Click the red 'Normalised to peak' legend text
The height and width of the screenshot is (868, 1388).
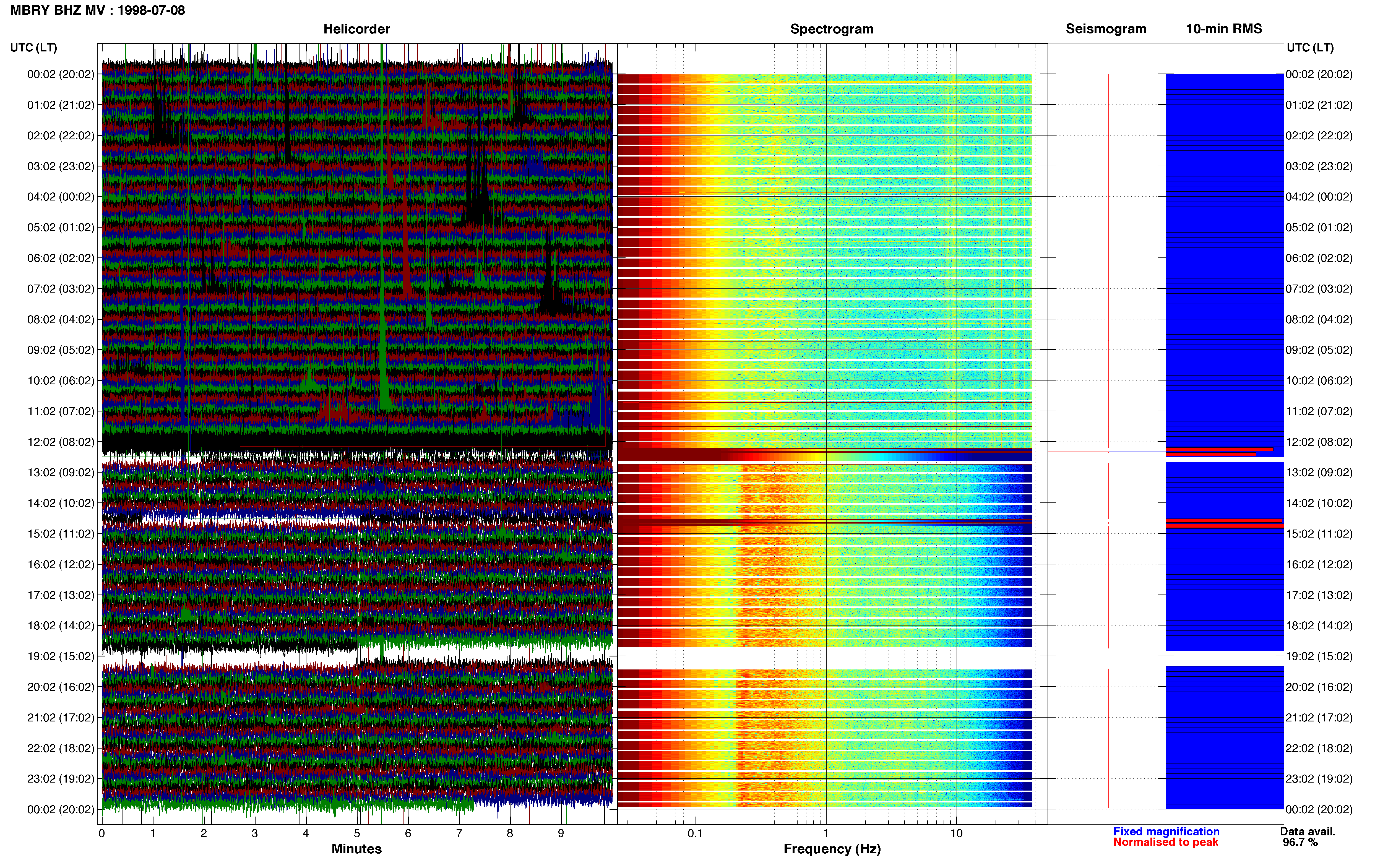click(1165, 842)
